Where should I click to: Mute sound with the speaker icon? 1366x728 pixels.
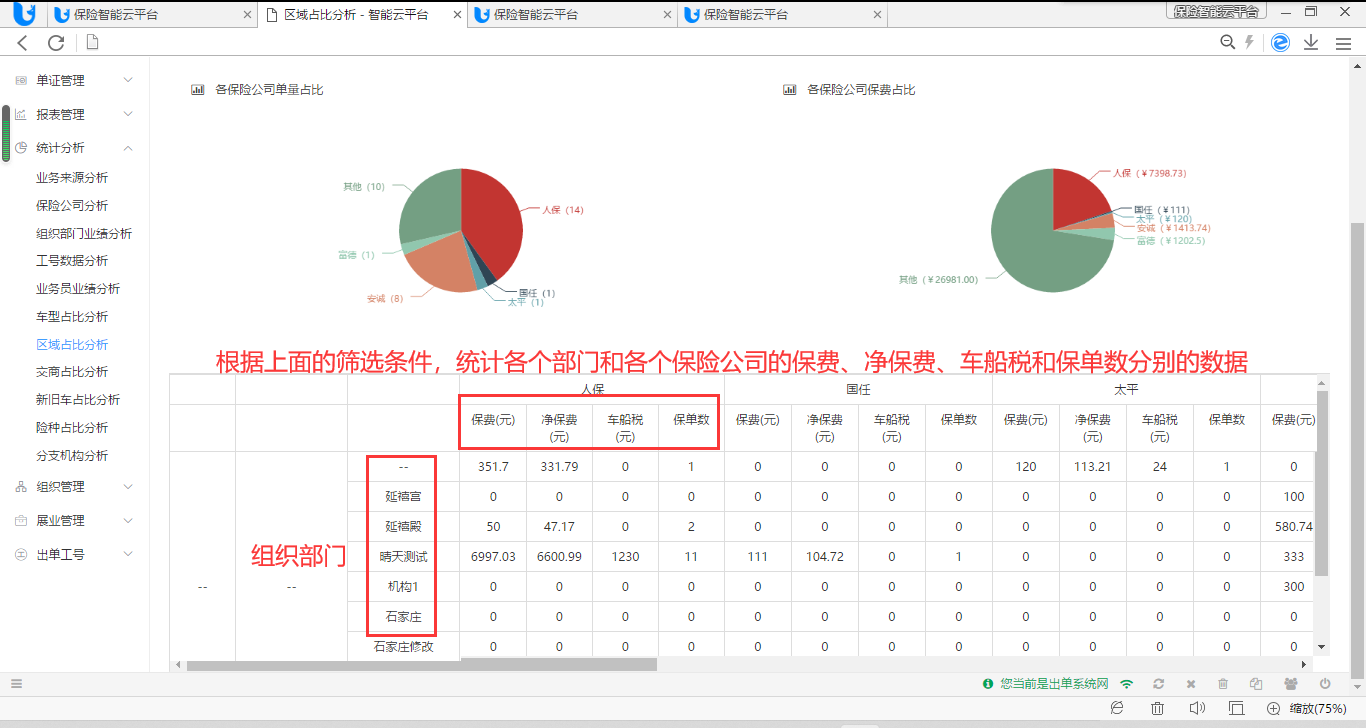click(1196, 708)
